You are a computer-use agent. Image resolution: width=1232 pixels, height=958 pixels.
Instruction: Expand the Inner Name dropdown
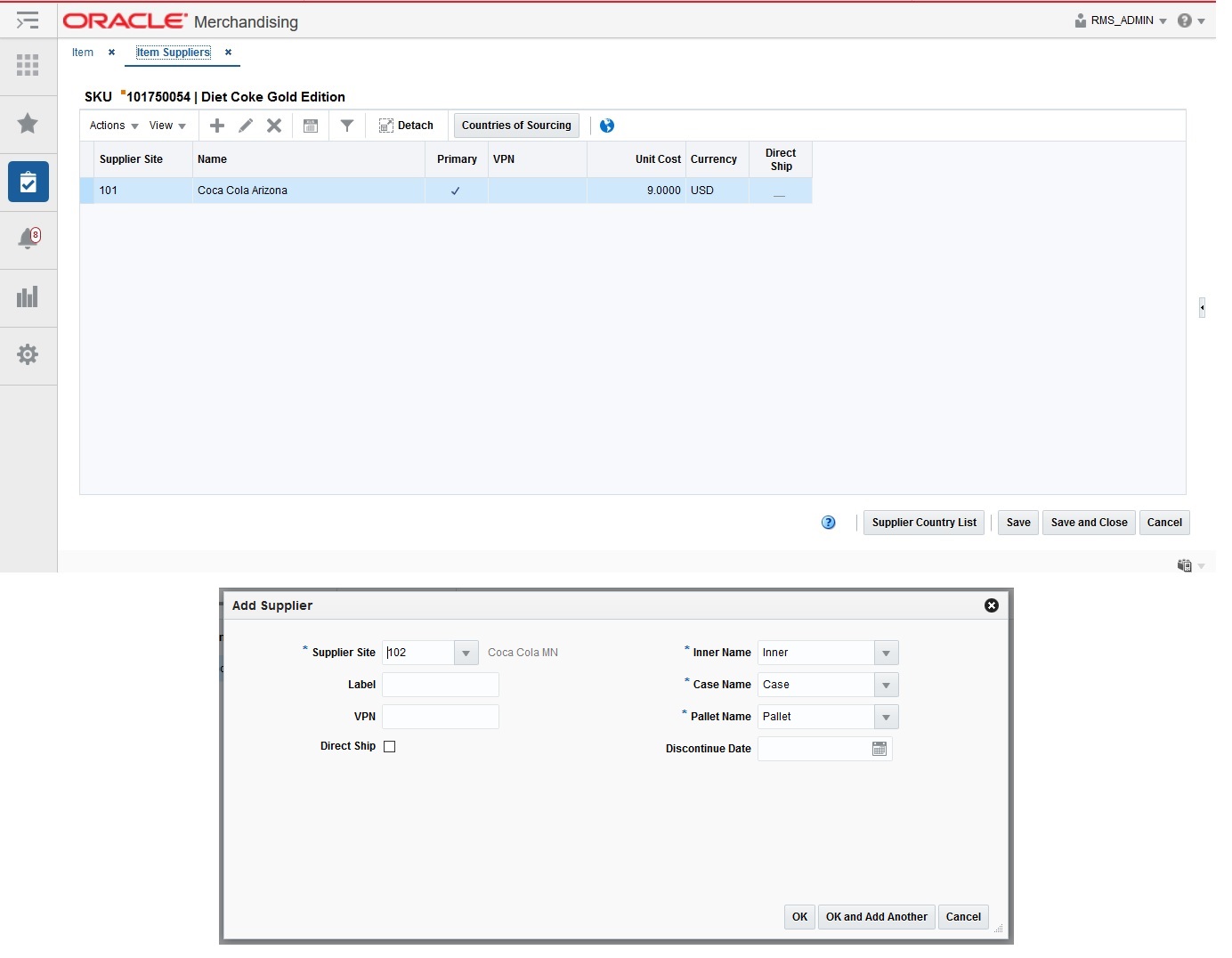[886, 653]
